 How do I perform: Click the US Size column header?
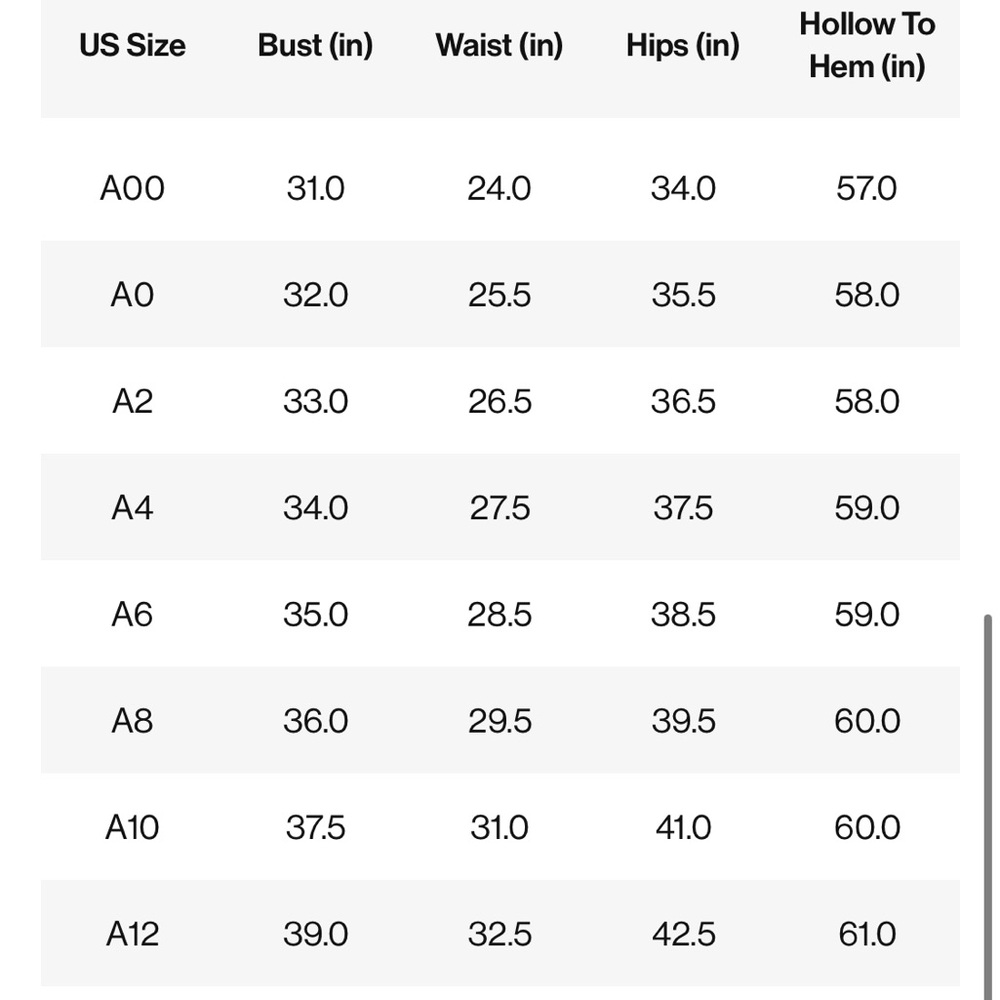point(132,45)
